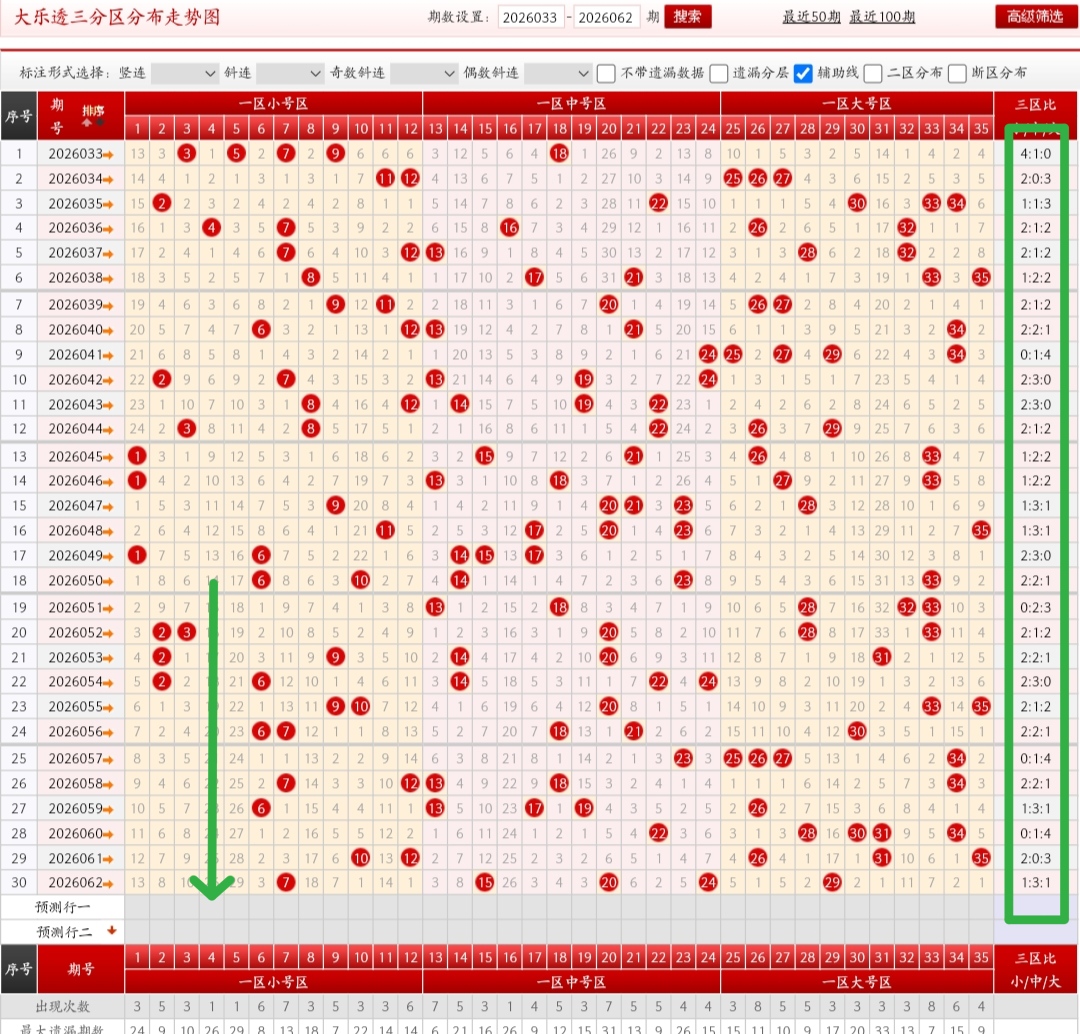Click red ball 18 in row 2026033
1080x1034 pixels.
click(559, 154)
